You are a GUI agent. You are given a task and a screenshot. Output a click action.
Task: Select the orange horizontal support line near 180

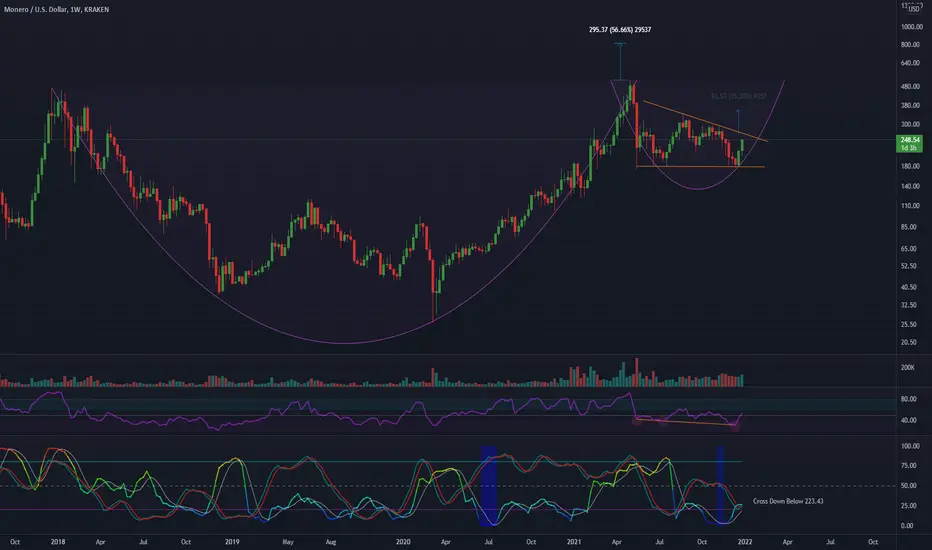(701, 166)
